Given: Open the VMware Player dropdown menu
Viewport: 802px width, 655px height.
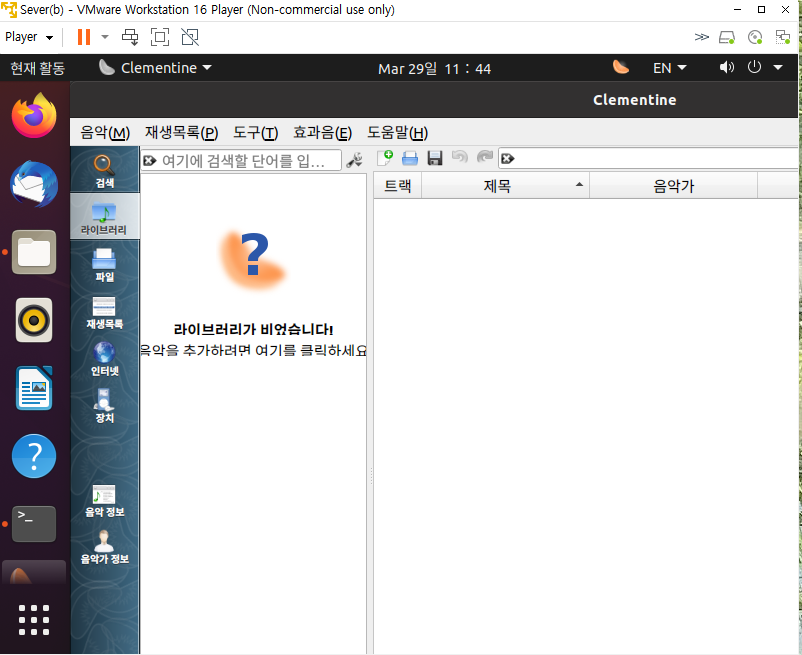Looking at the screenshot, I should 29,37.
